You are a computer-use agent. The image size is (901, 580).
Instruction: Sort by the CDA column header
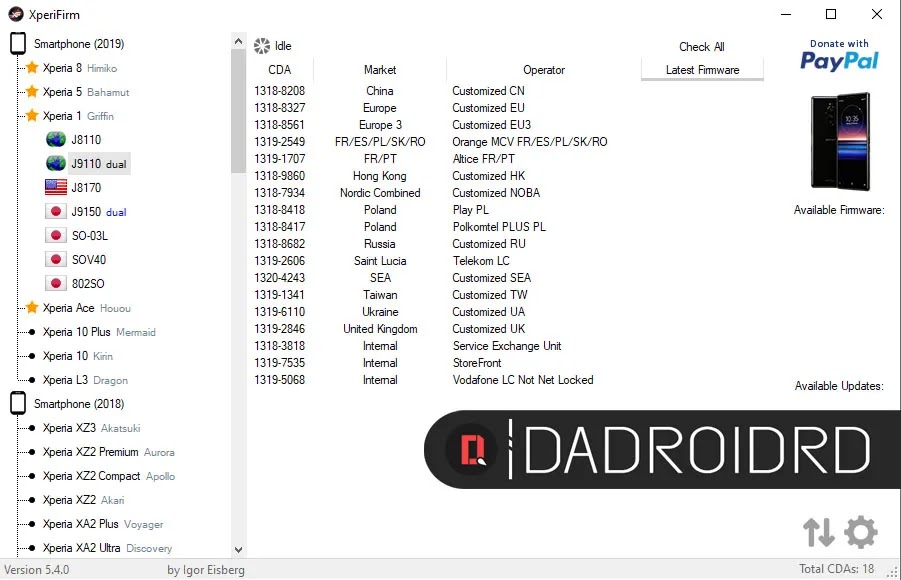tap(280, 70)
